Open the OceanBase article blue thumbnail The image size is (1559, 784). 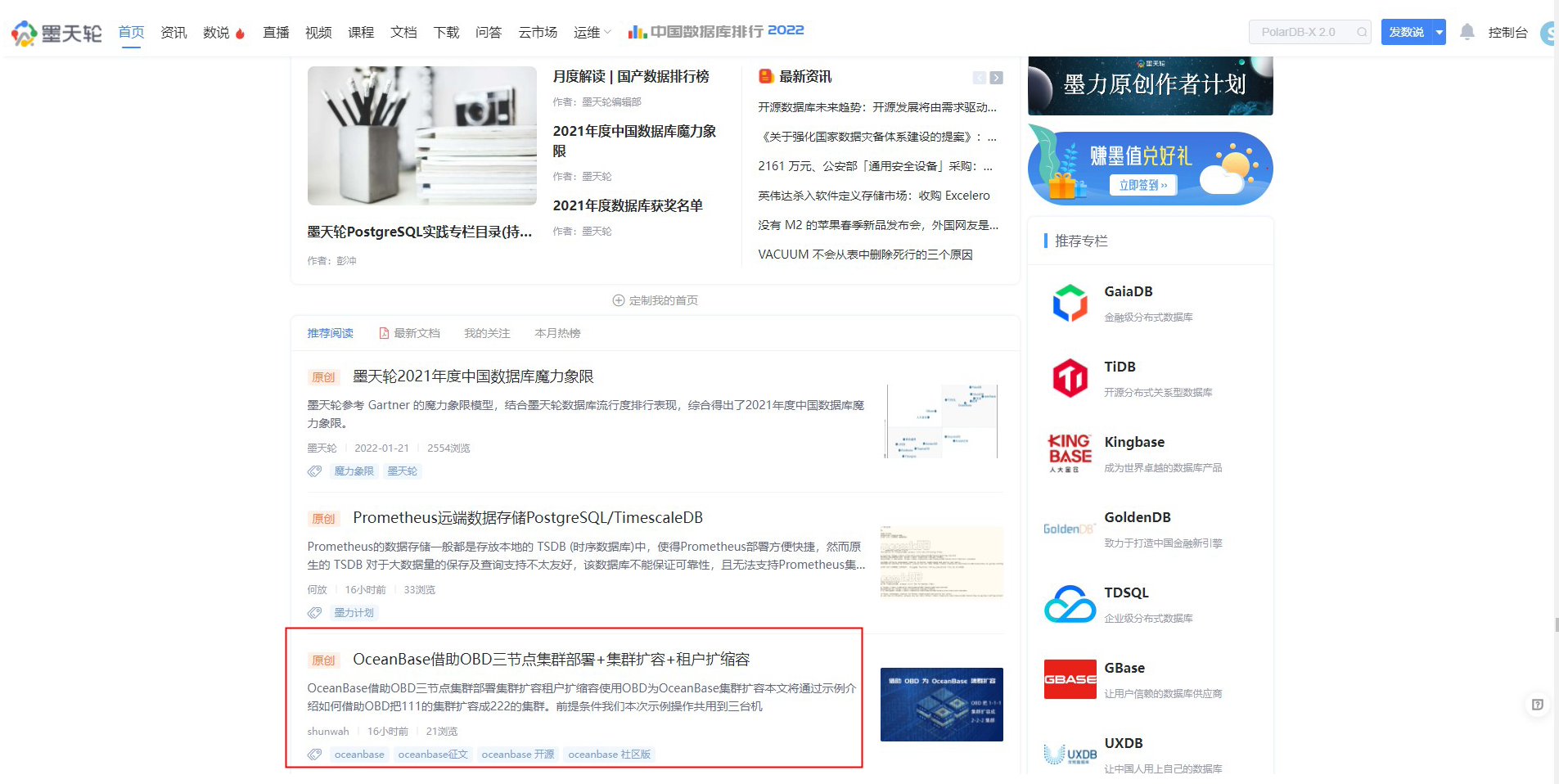[x=941, y=705]
